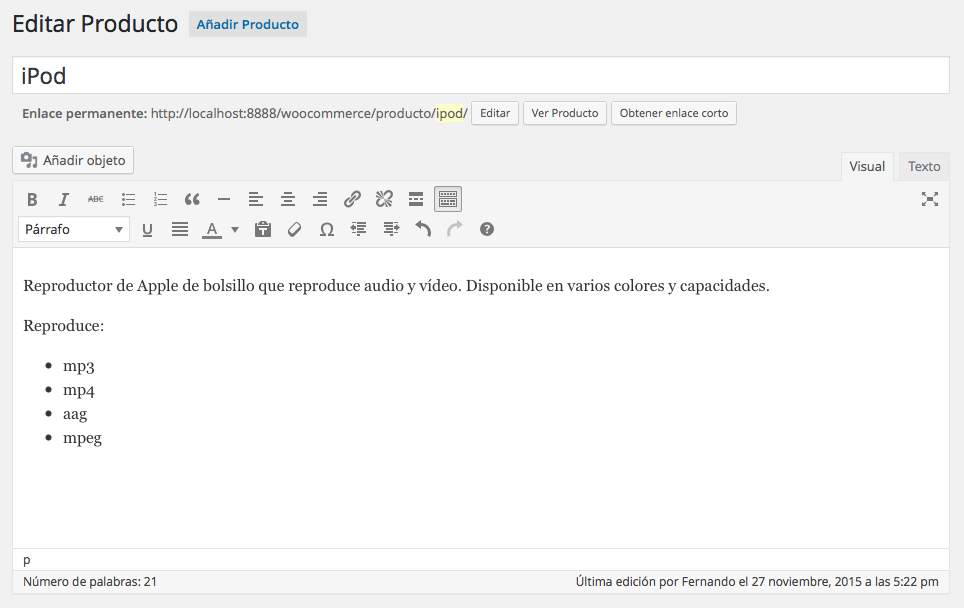Click the Añadir objeto media button

pos(73,160)
